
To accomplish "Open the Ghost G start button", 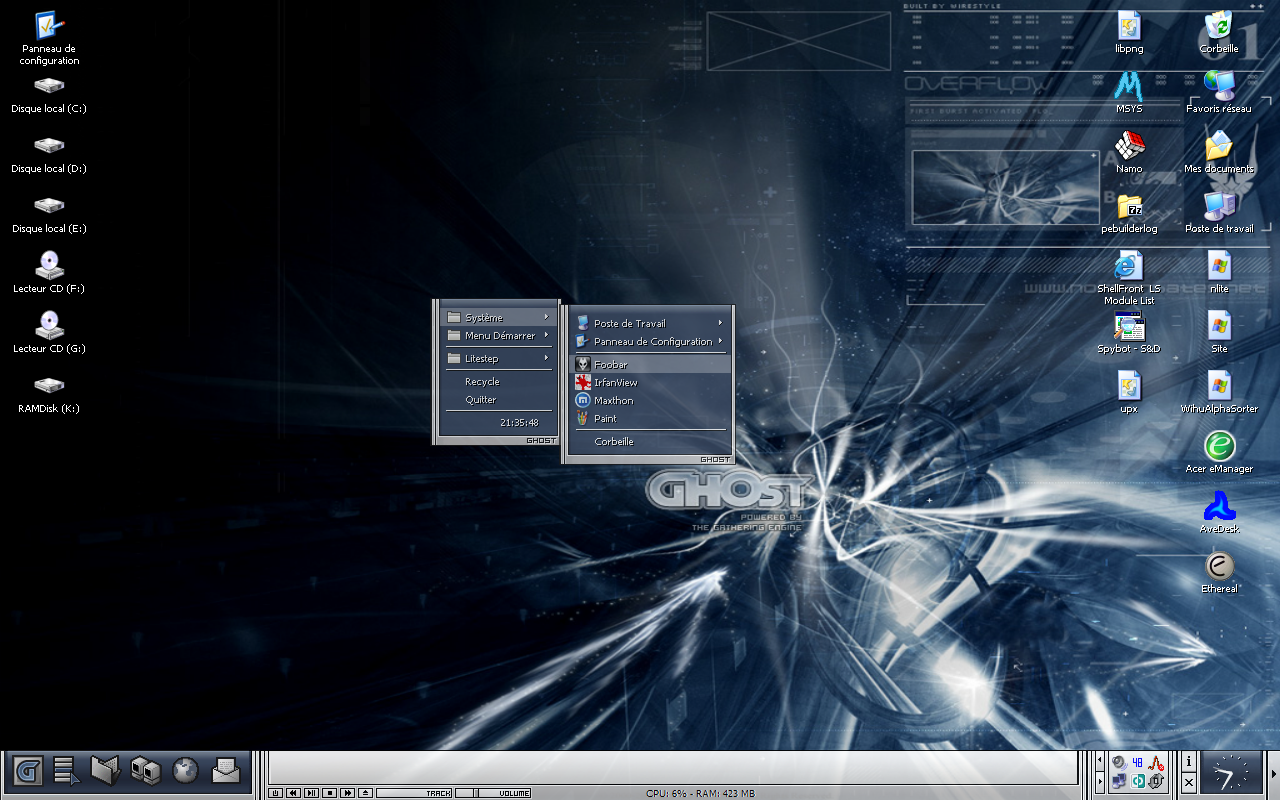I will point(28,771).
